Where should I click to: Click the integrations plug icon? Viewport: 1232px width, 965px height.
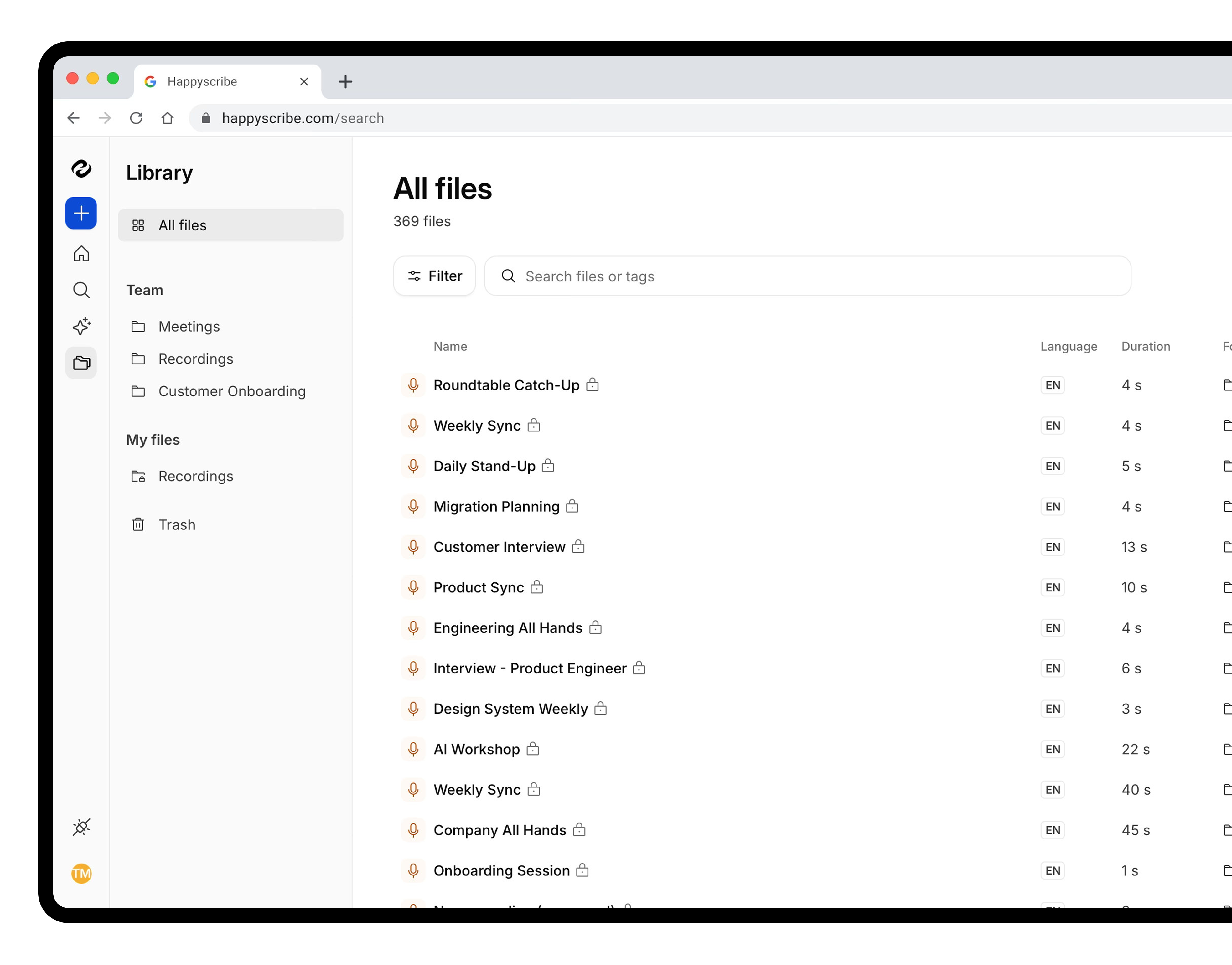(81, 827)
